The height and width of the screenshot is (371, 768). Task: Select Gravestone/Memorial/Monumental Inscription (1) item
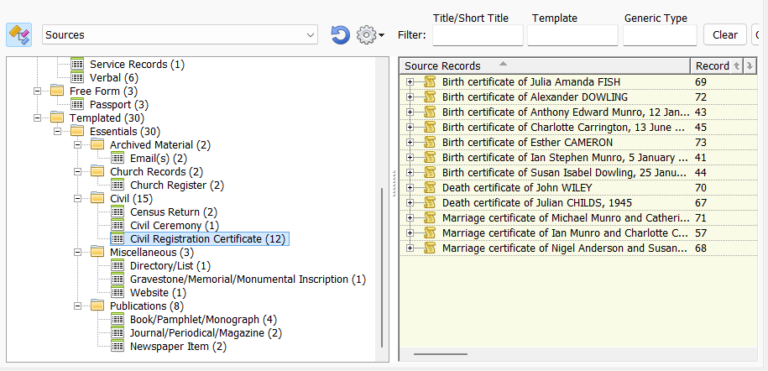(248, 279)
